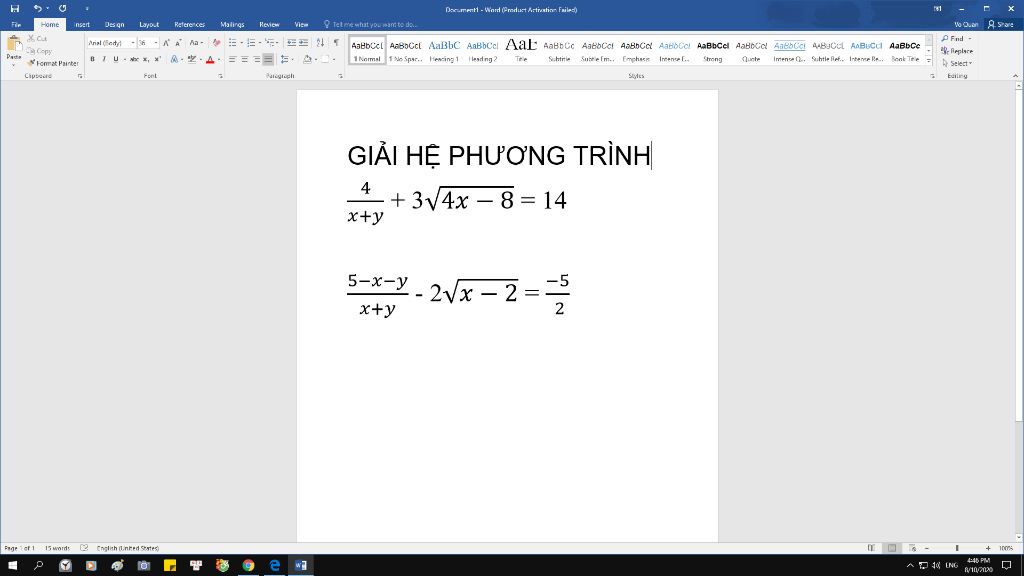
Task: Open the notification action center
Action: 1006,566
